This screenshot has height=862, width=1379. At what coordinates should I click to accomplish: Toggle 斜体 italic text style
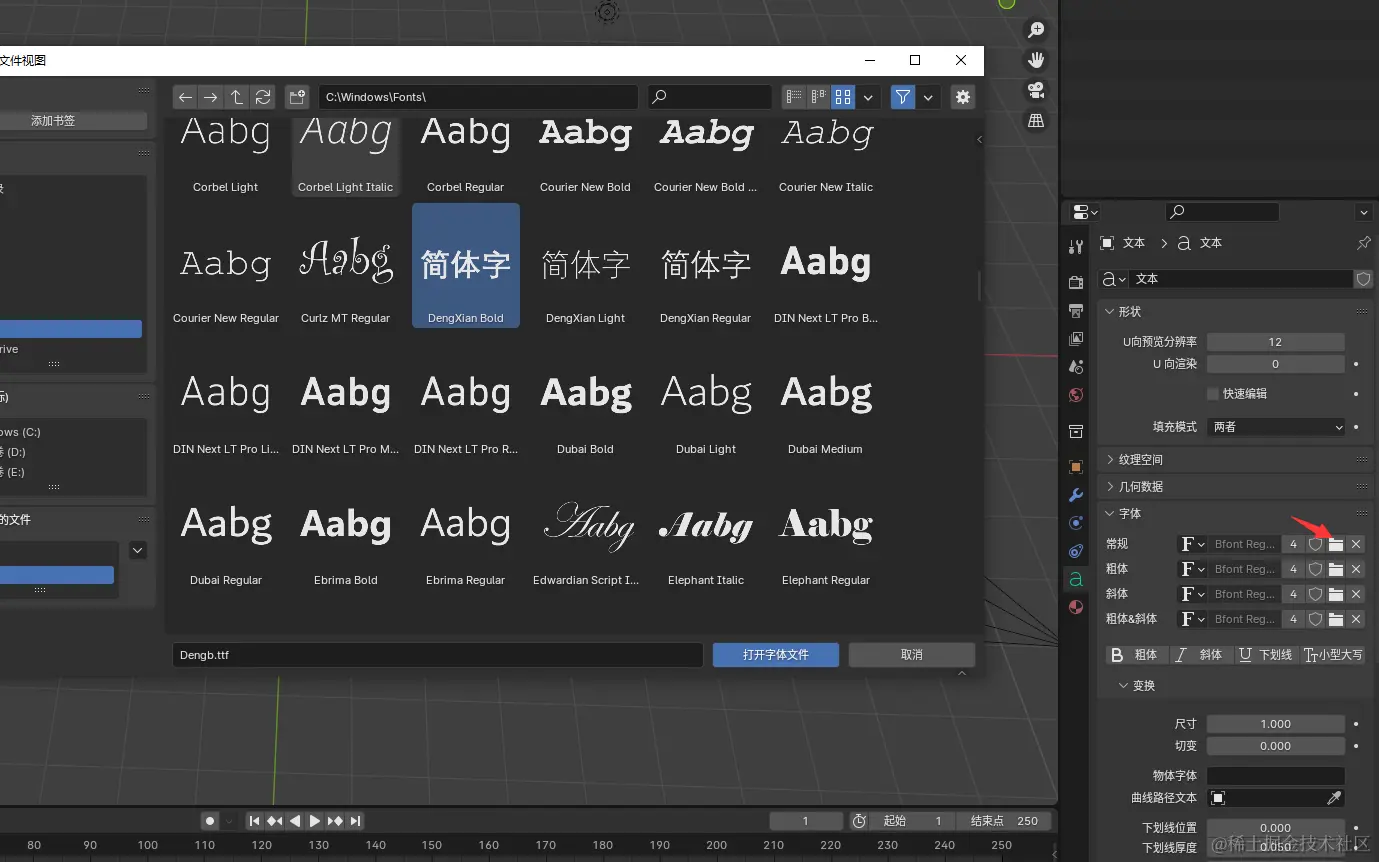(x=1199, y=655)
